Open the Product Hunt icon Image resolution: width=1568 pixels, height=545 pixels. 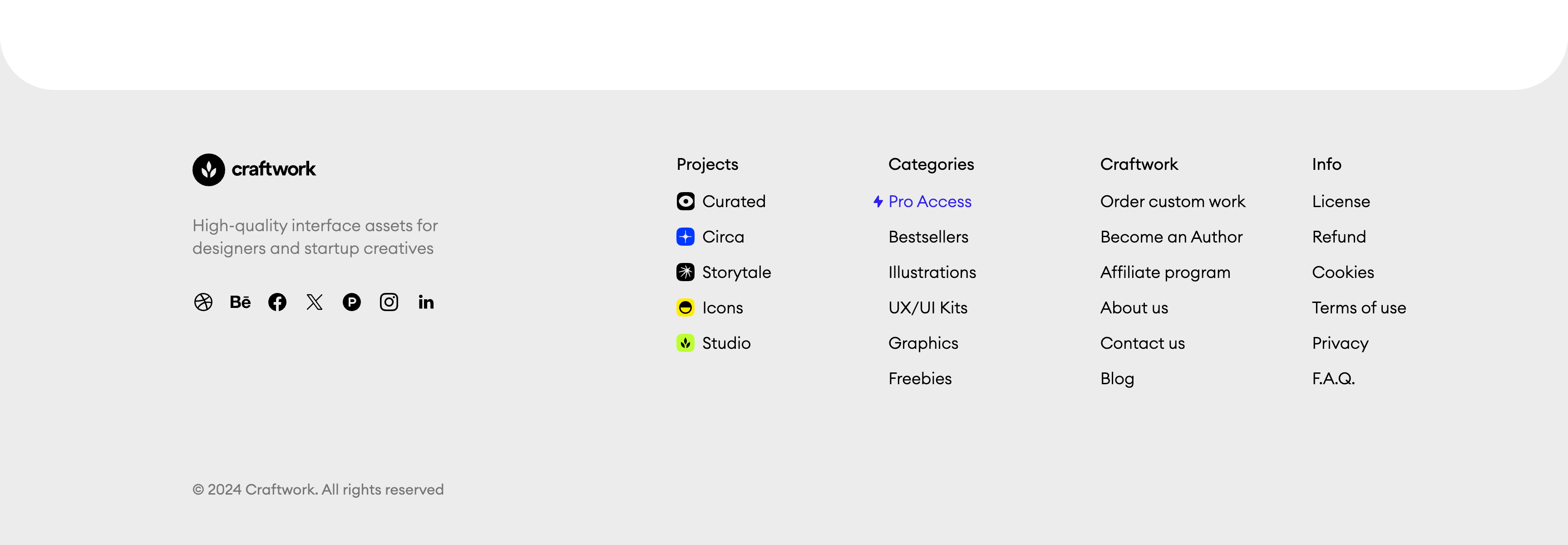coord(352,302)
